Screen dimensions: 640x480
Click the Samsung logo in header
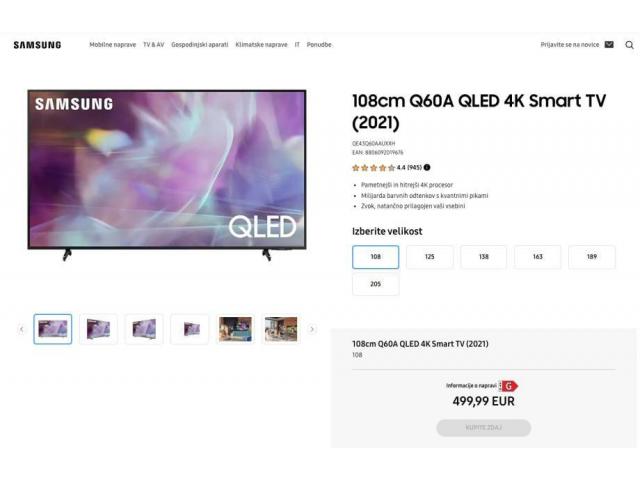37,45
